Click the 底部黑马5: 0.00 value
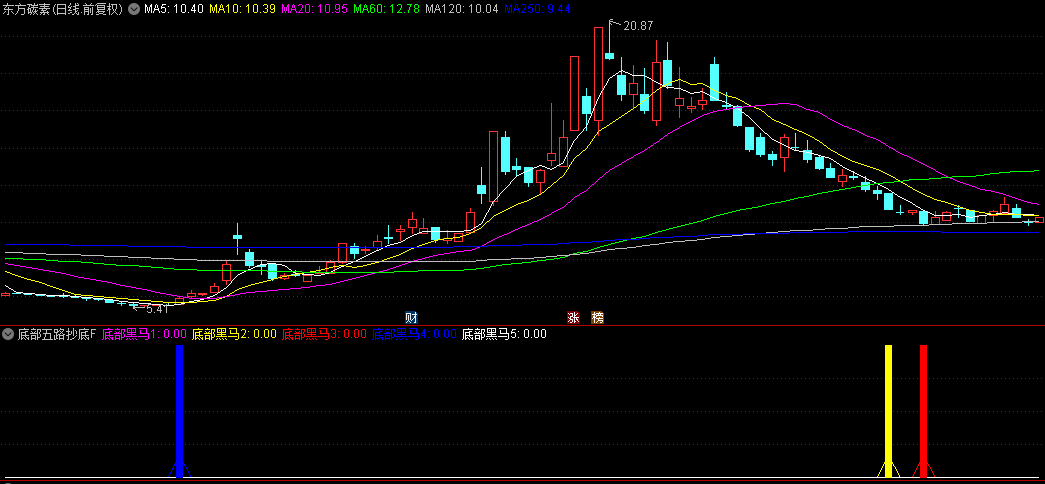This screenshot has height=484, width=1045. 505,334
